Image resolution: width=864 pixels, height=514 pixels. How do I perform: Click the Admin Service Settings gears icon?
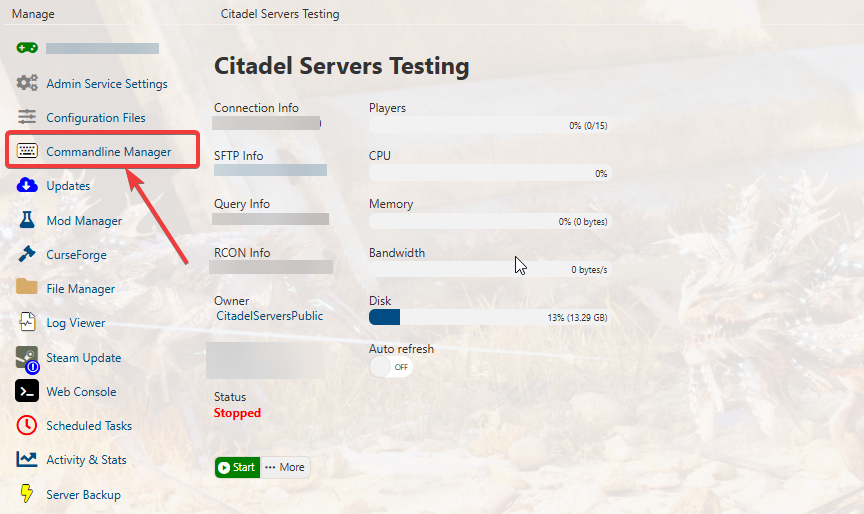(x=27, y=83)
